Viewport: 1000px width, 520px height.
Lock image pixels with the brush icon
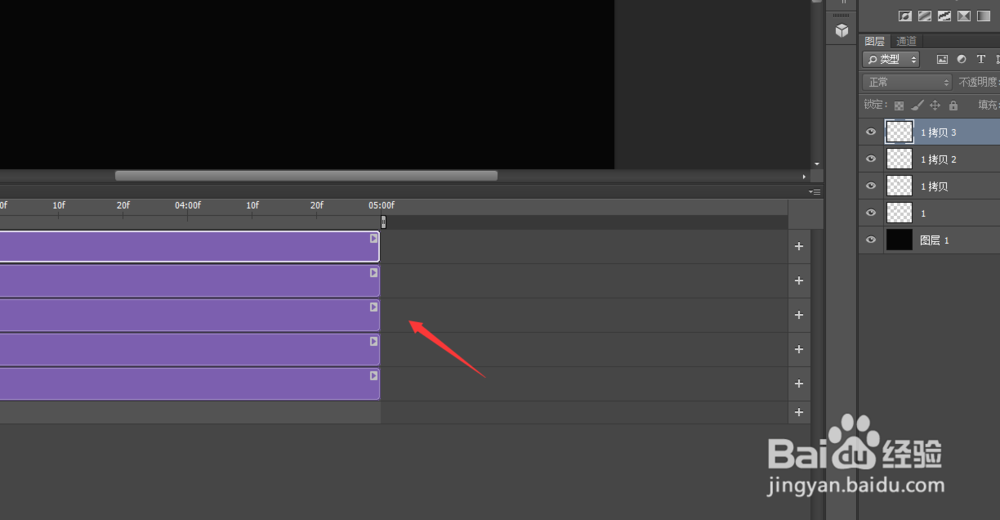click(917, 105)
